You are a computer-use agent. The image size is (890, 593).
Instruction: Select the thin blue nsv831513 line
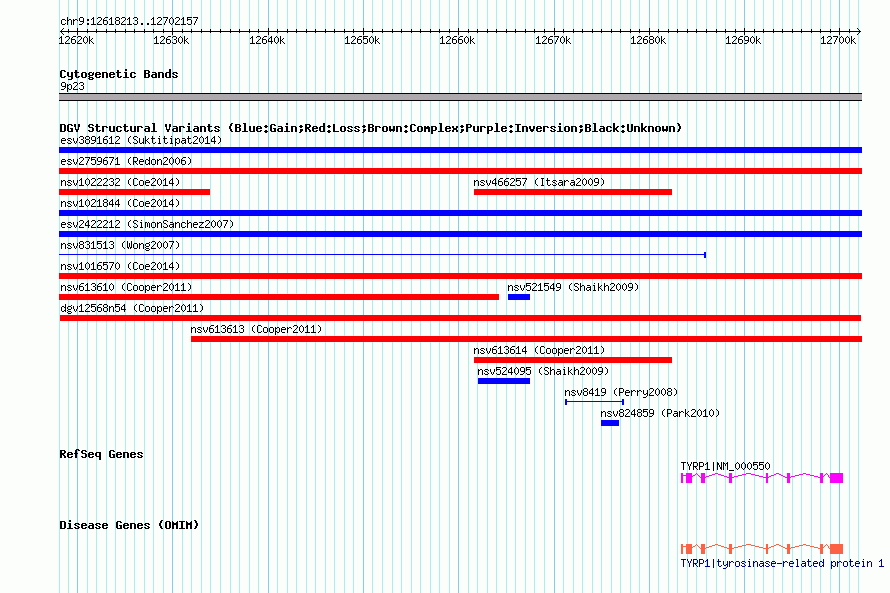point(383,255)
